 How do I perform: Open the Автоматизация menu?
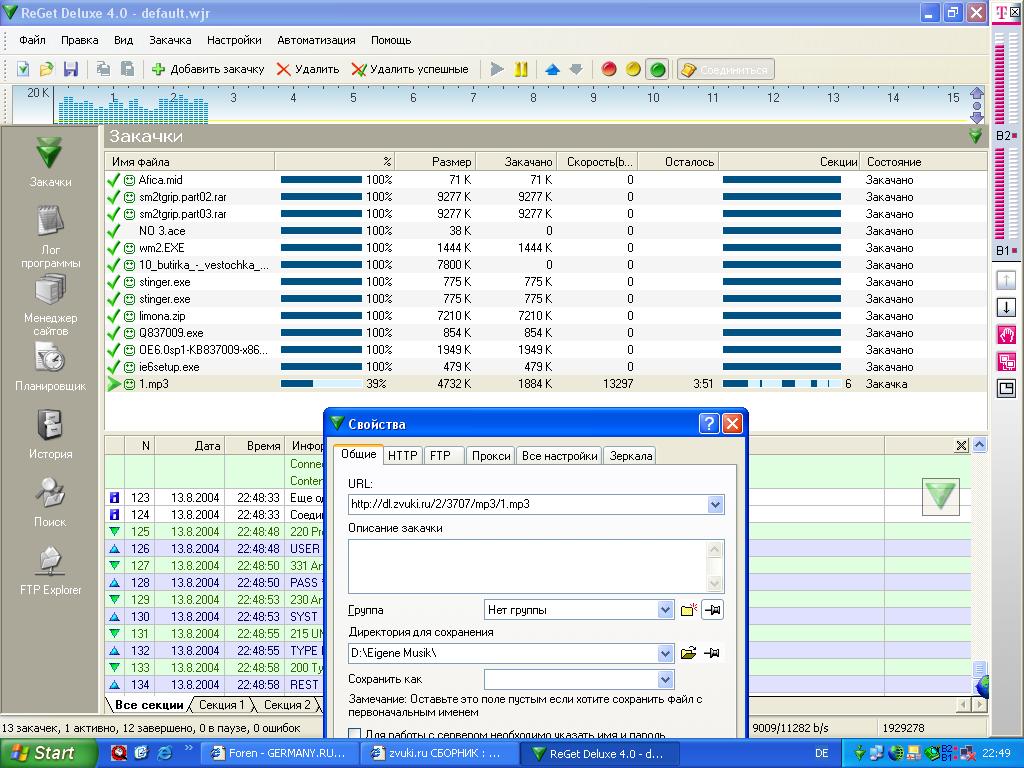click(x=316, y=40)
